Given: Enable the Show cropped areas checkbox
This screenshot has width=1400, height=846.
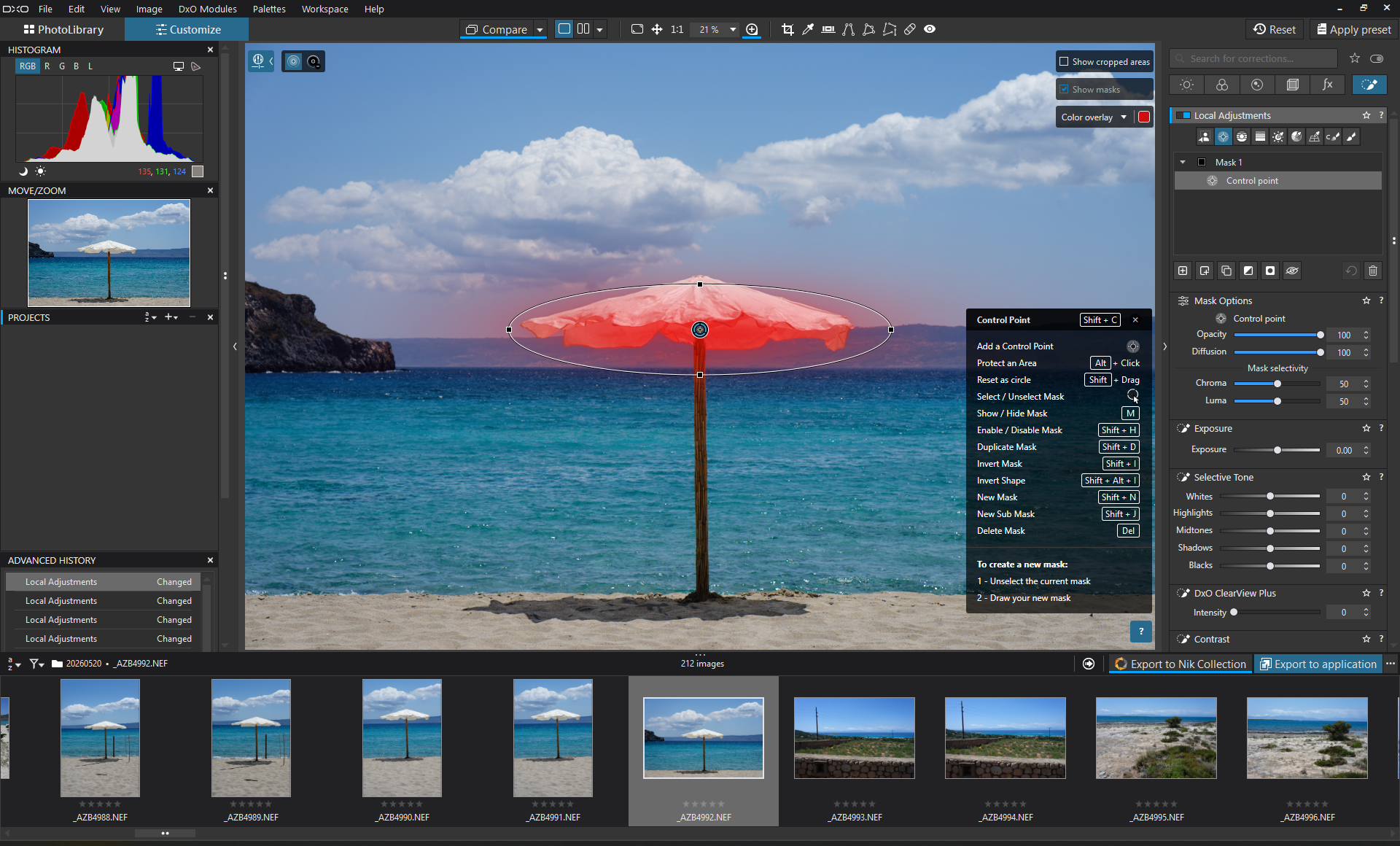Looking at the screenshot, I should point(1064,62).
